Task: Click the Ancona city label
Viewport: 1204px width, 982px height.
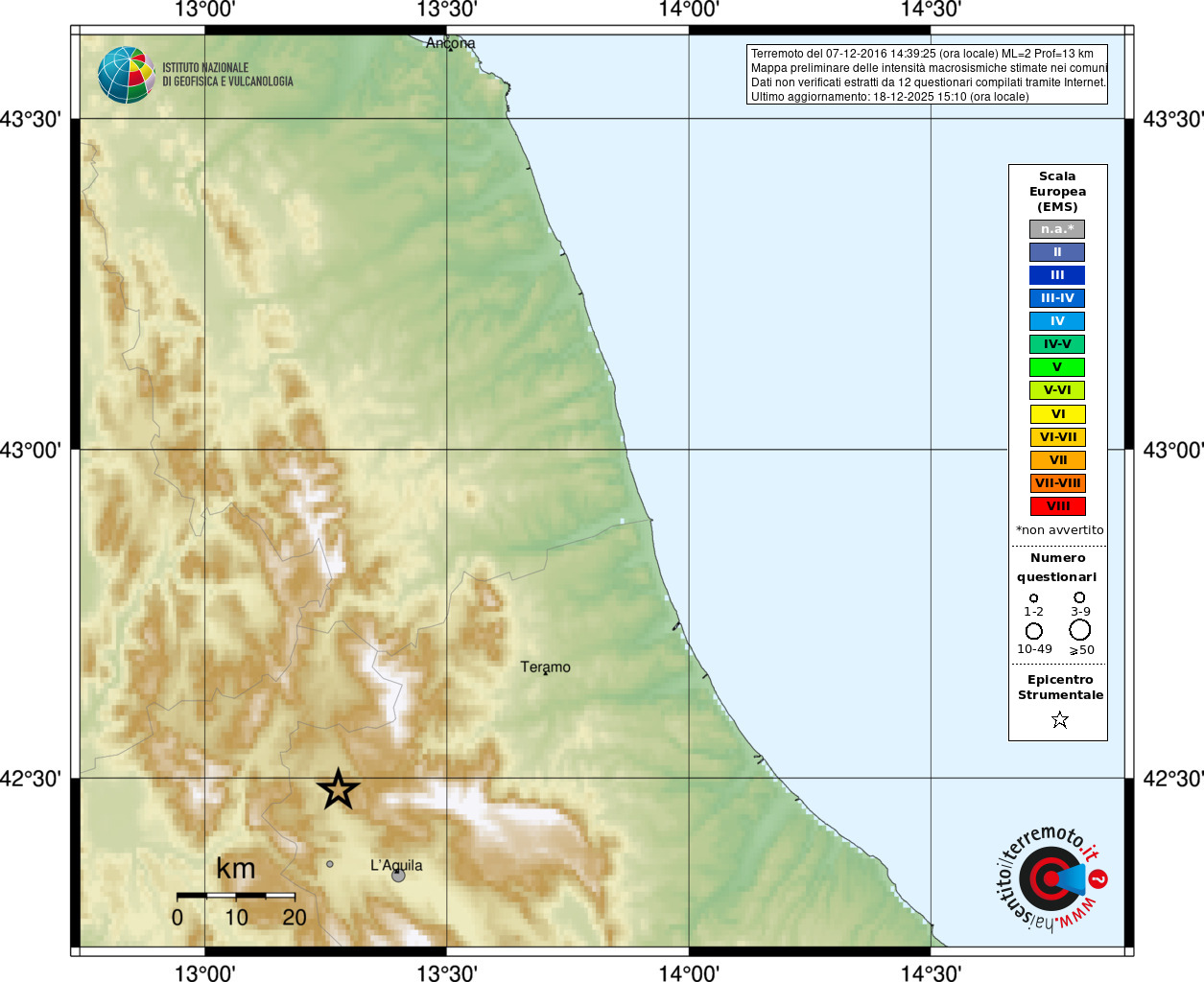Action: point(450,43)
